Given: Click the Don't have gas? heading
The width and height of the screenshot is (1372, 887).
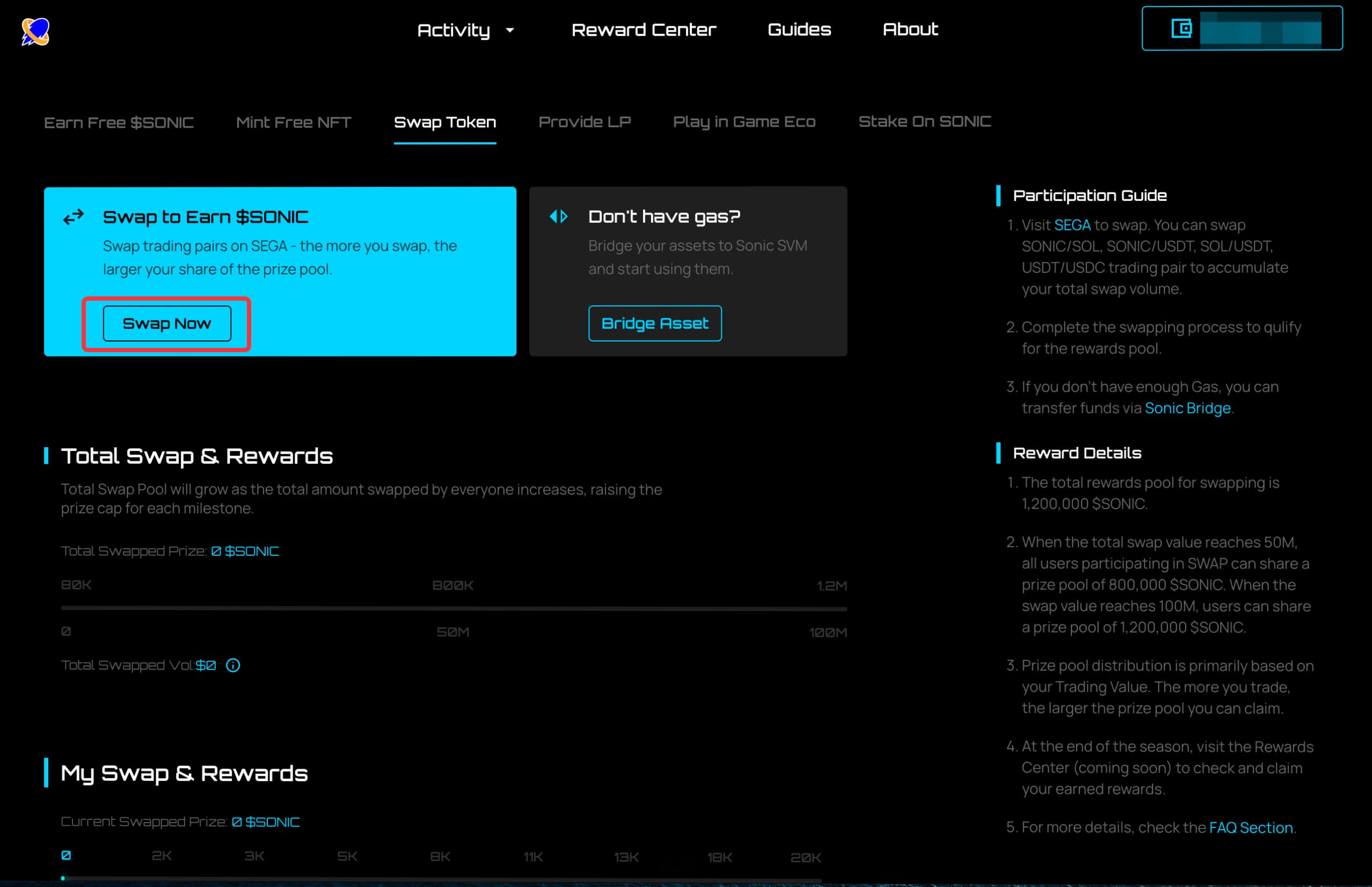Looking at the screenshot, I should pos(664,216).
